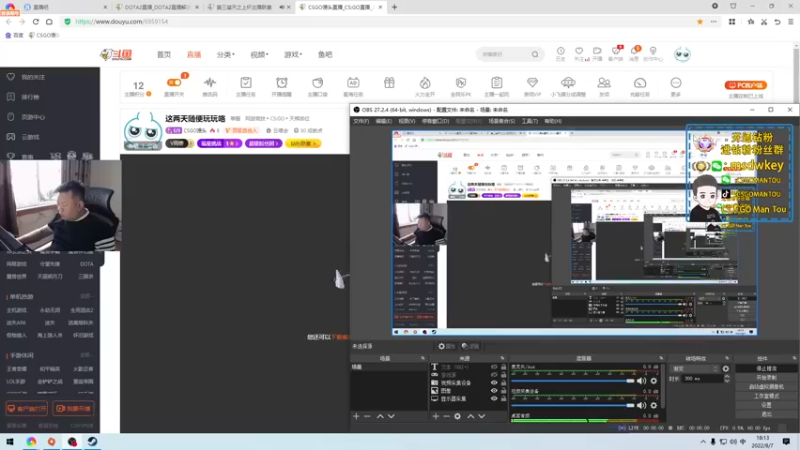Expand the Games dropdown in the Douyu nav
Image resolution: width=800 pixels, height=450 pixels.
point(293,55)
